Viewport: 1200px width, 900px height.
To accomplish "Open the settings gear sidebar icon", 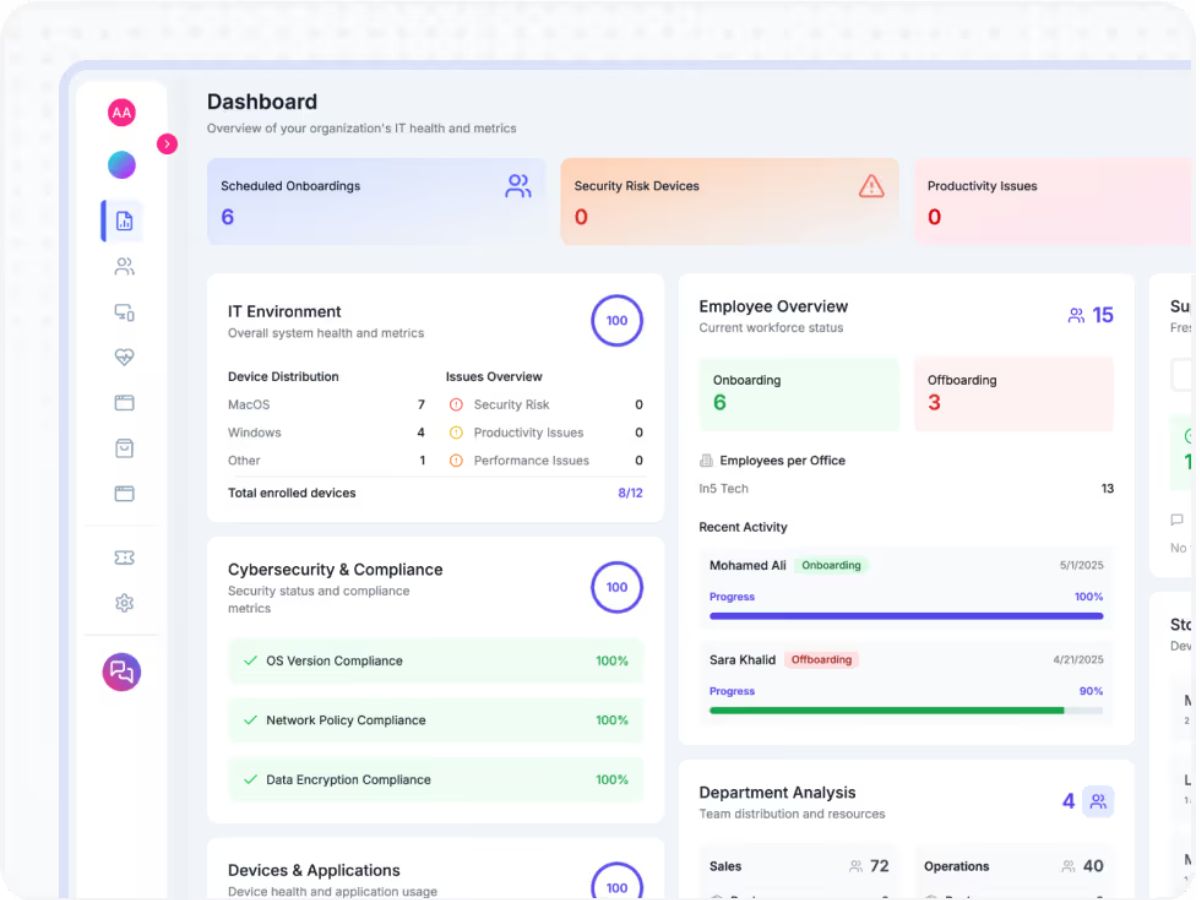I will tap(124, 603).
